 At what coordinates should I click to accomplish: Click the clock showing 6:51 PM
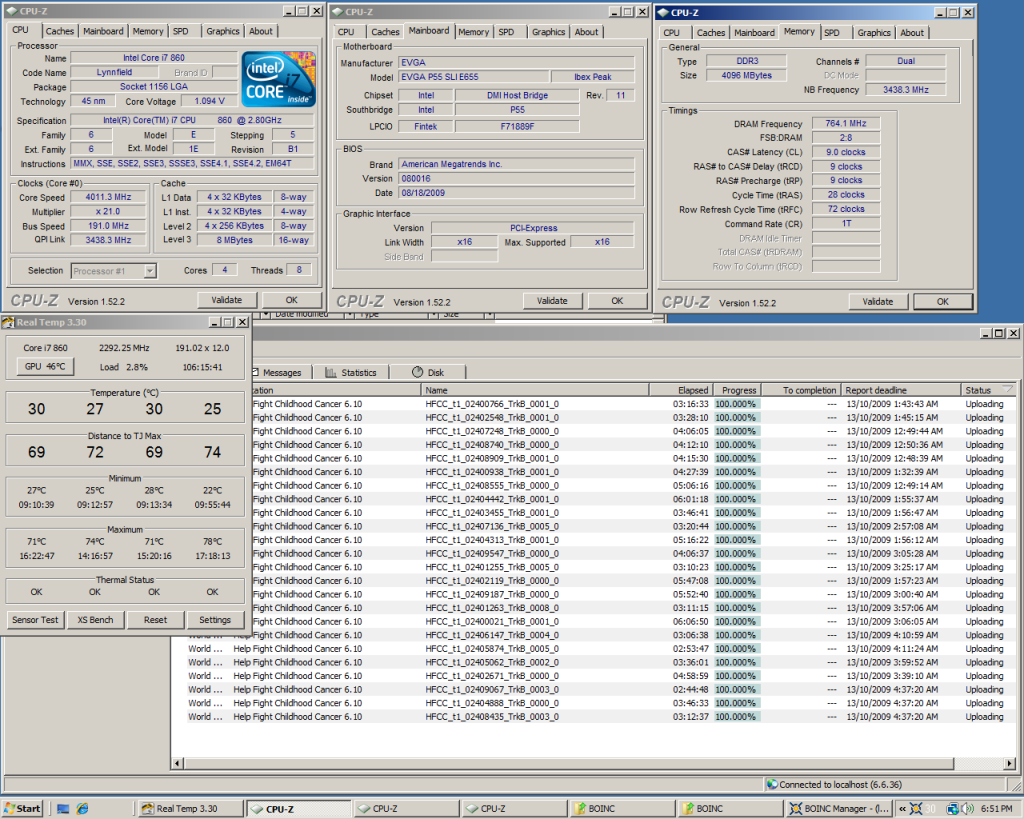point(997,809)
